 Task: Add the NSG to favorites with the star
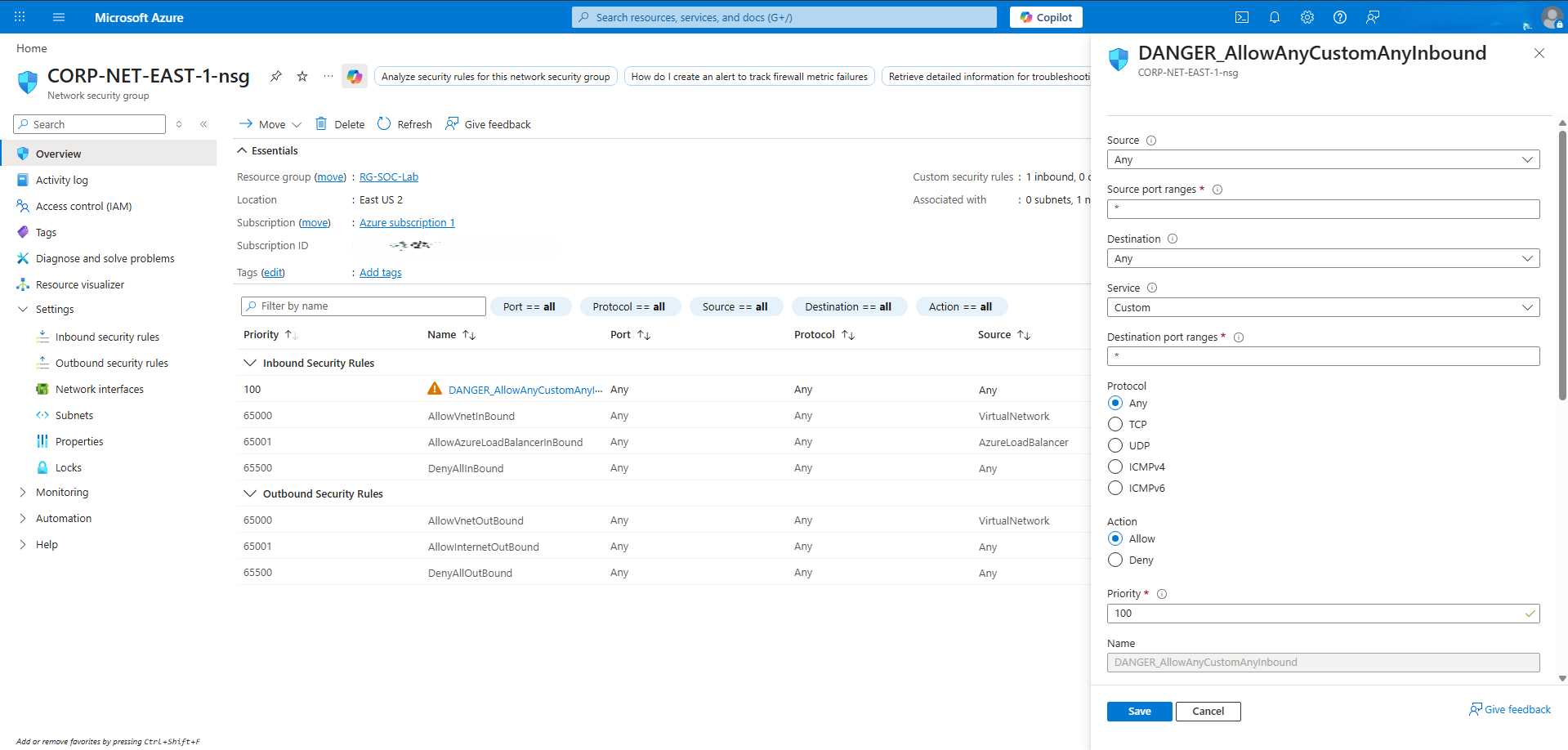[302, 76]
